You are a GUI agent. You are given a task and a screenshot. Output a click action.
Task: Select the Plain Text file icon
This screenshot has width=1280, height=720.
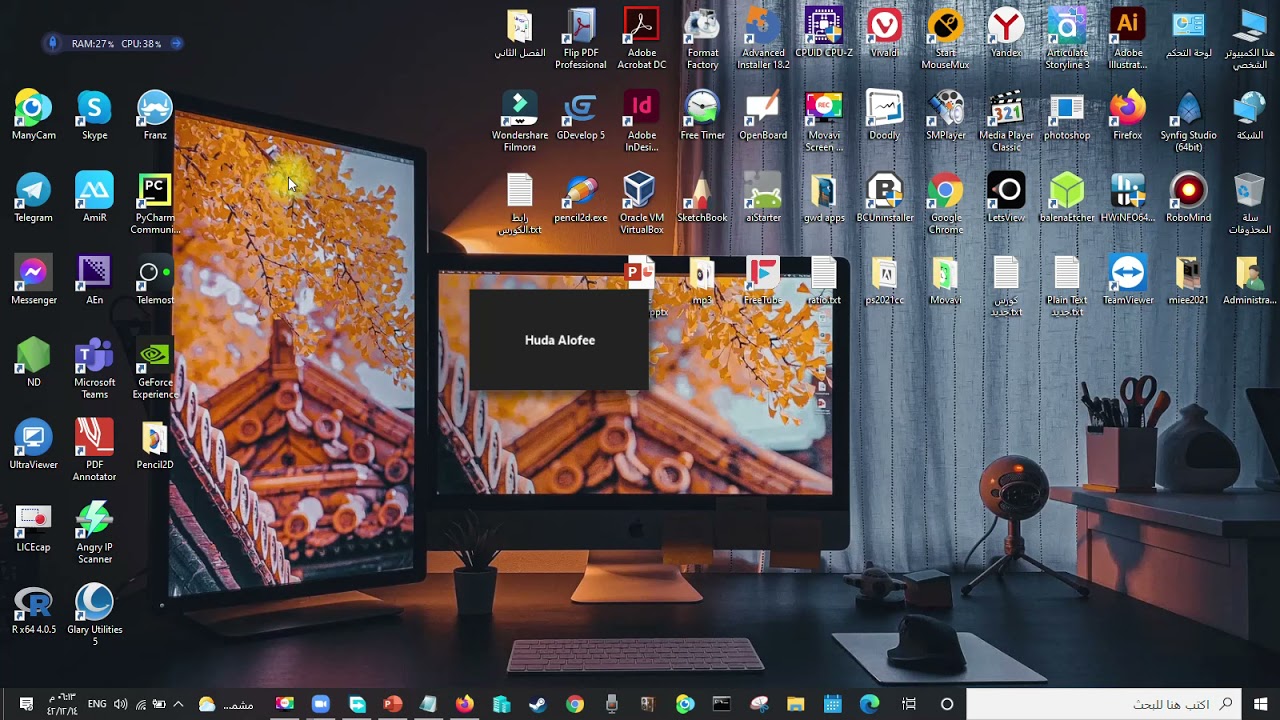(1067, 285)
